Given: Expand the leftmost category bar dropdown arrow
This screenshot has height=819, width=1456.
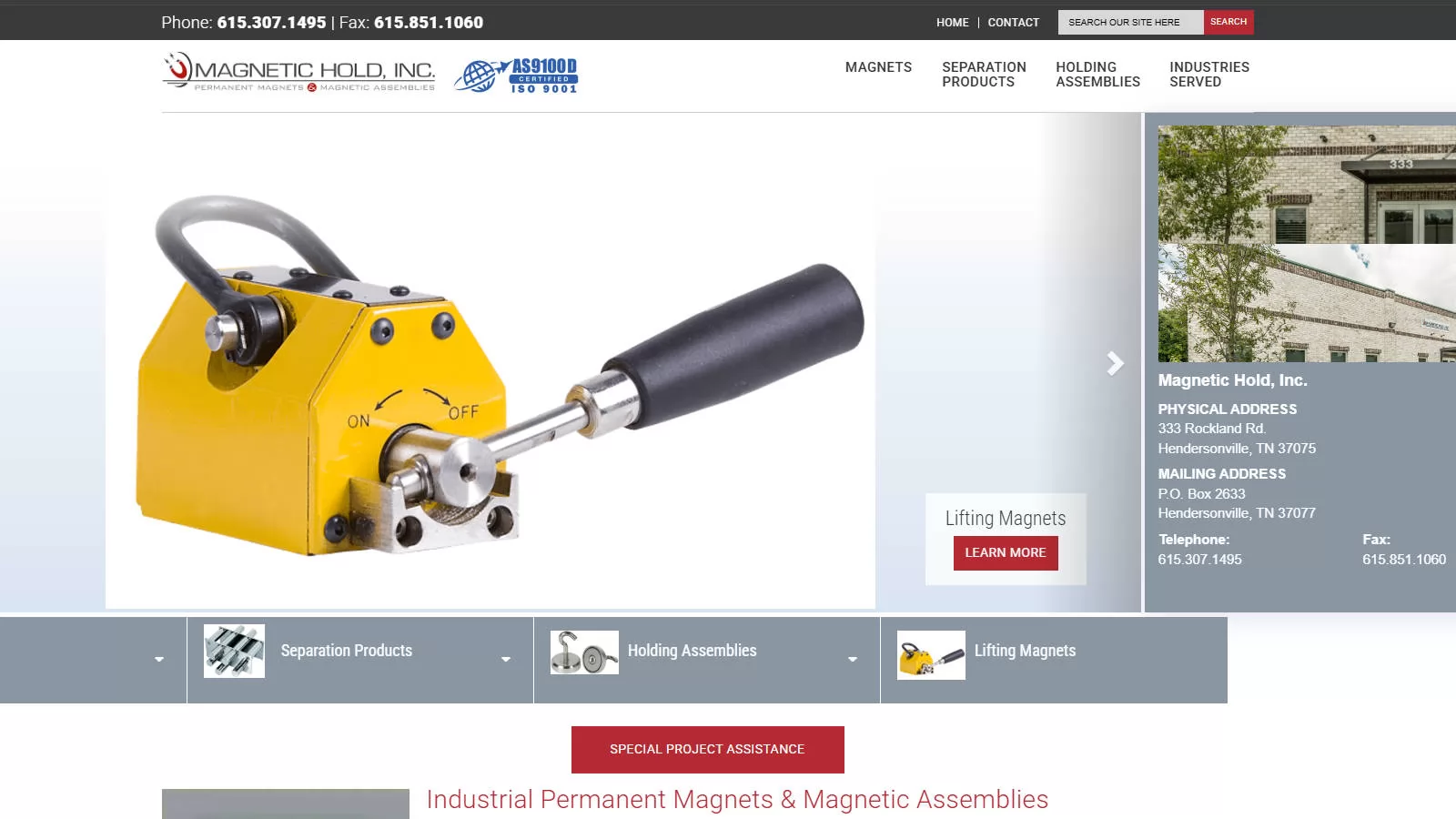Looking at the screenshot, I should pyautogui.click(x=159, y=658).
